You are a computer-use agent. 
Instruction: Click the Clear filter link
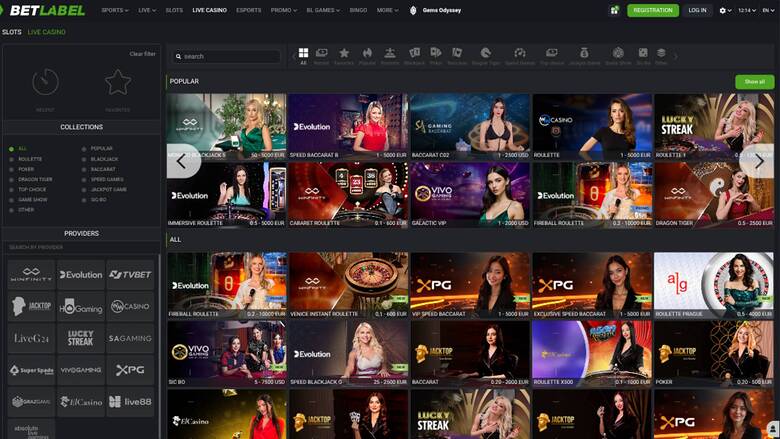142,54
